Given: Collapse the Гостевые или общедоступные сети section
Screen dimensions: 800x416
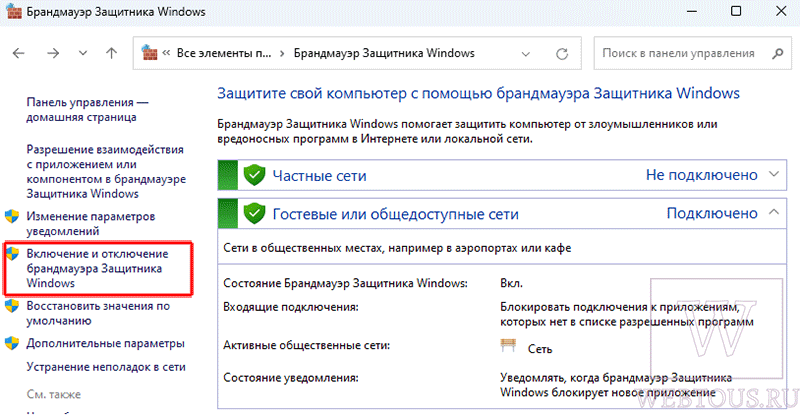Looking at the screenshot, I should point(774,211).
